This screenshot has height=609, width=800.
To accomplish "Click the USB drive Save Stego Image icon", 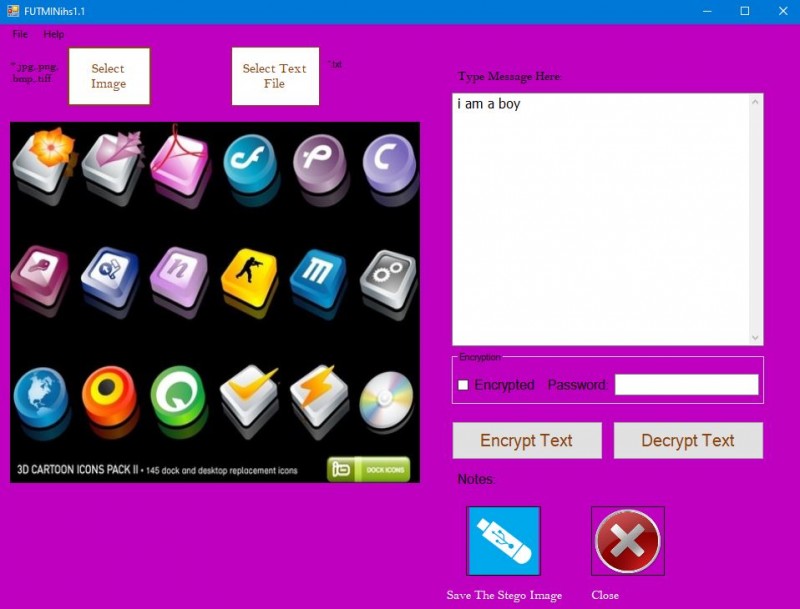I will pos(503,541).
